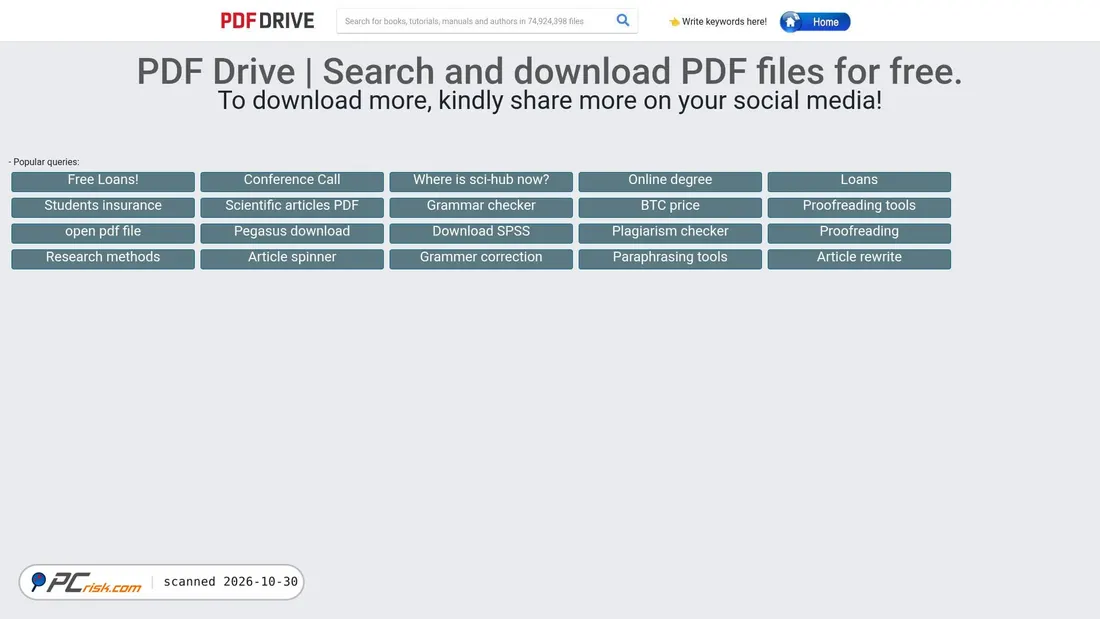Select the Research methods query
This screenshot has height=619, width=1100.
click(103, 259)
